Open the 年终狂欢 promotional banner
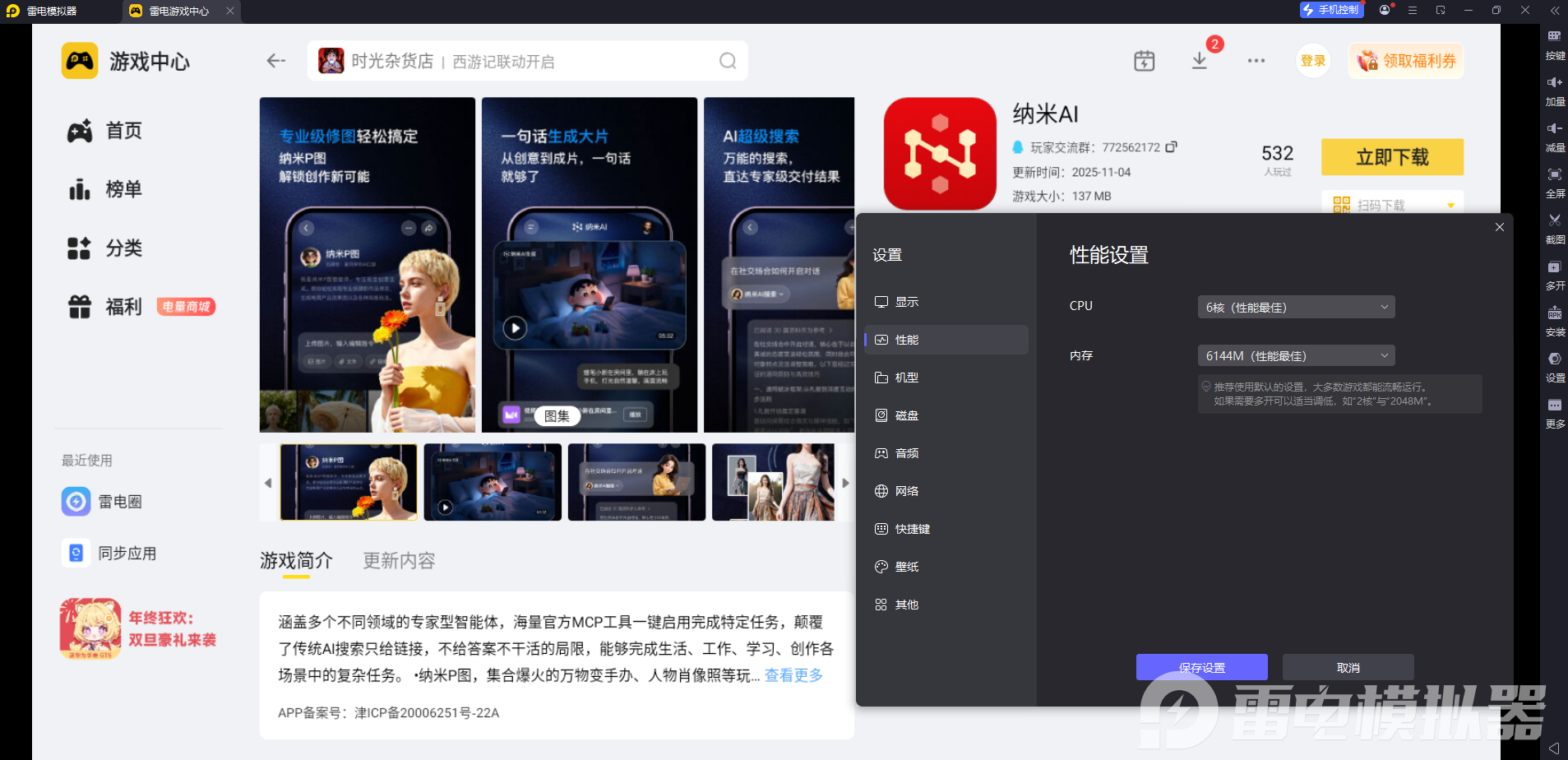The image size is (1568, 760). (x=139, y=628)
